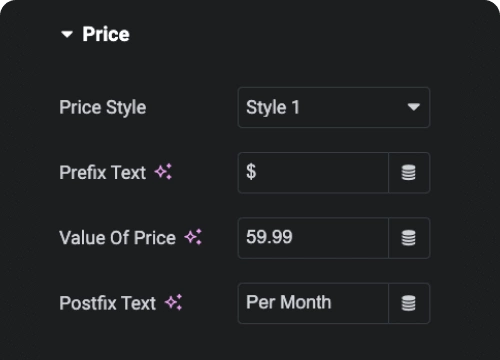Viewport: 500px width, 360px height.
Task: Open dynamic tags for Postfix Text
Action: click(409, 303)
